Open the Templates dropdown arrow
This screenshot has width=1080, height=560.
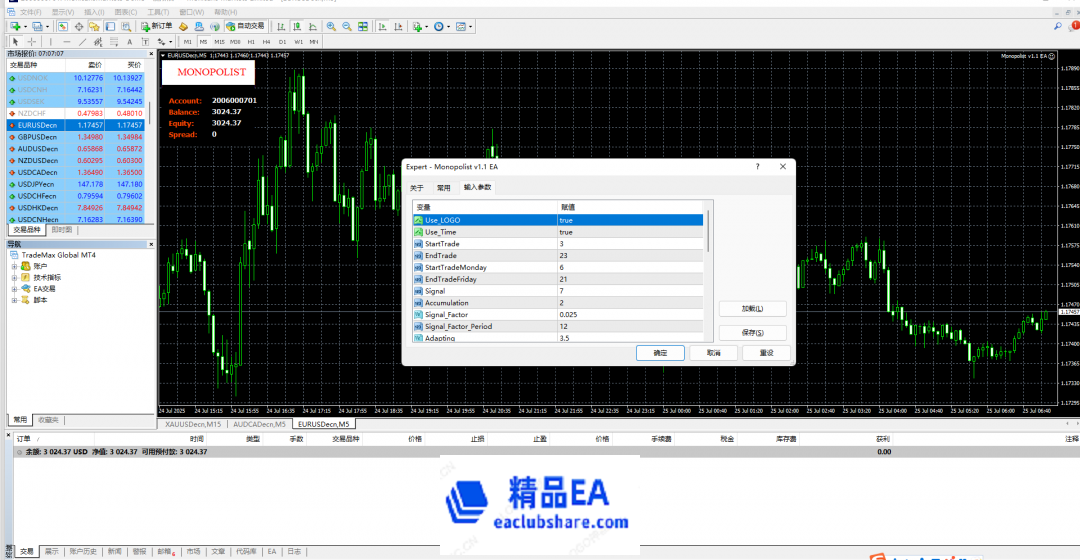[x=470, y=27]
